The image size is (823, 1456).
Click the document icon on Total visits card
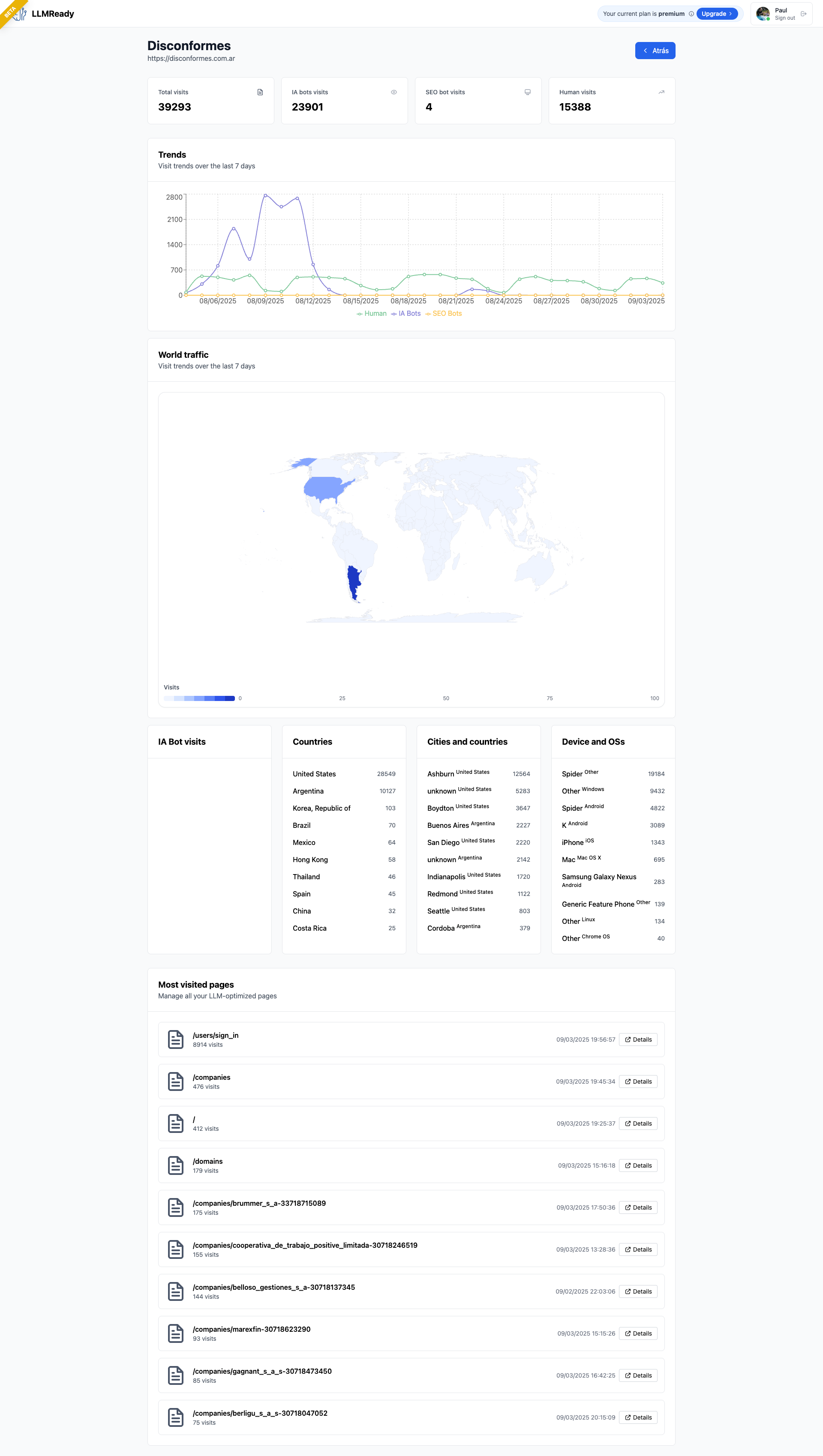click(260, 92)
